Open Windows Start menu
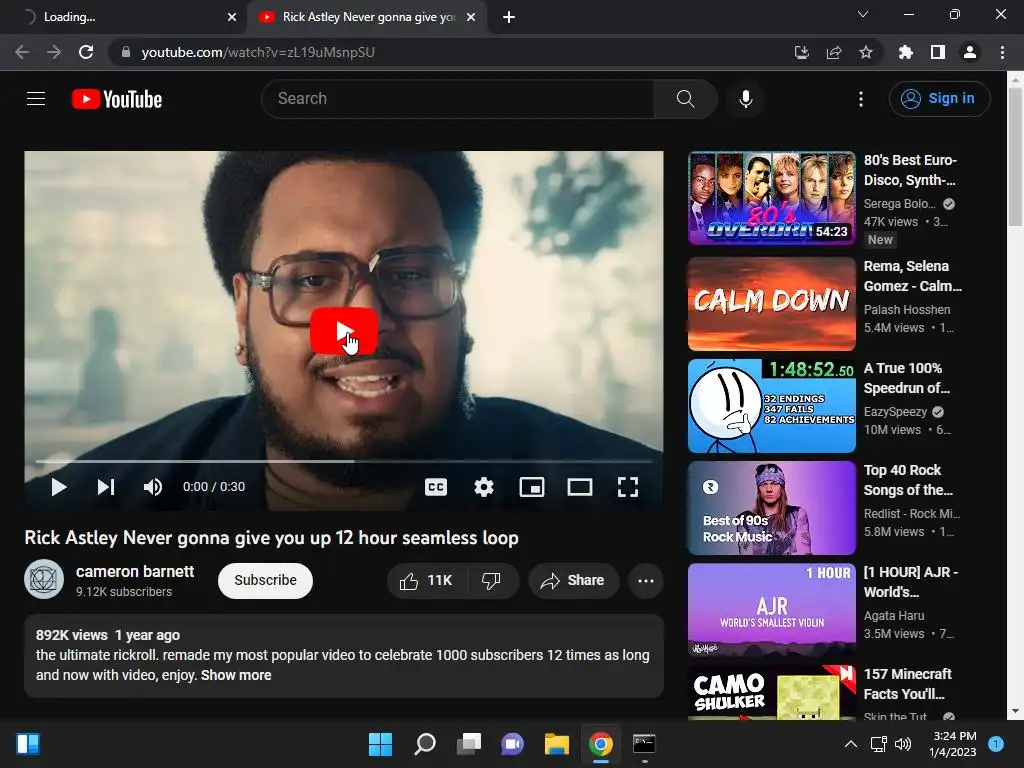The image size is (1024, 768). coord(380,744)
